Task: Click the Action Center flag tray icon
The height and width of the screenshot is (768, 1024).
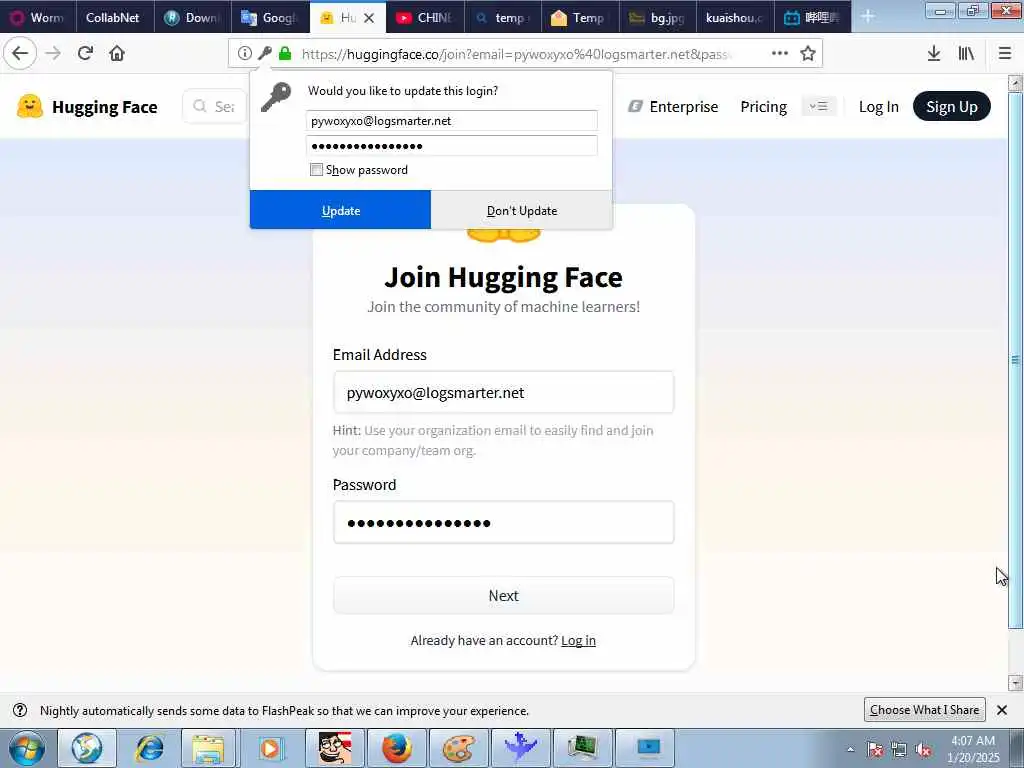Action: point(875,750)
